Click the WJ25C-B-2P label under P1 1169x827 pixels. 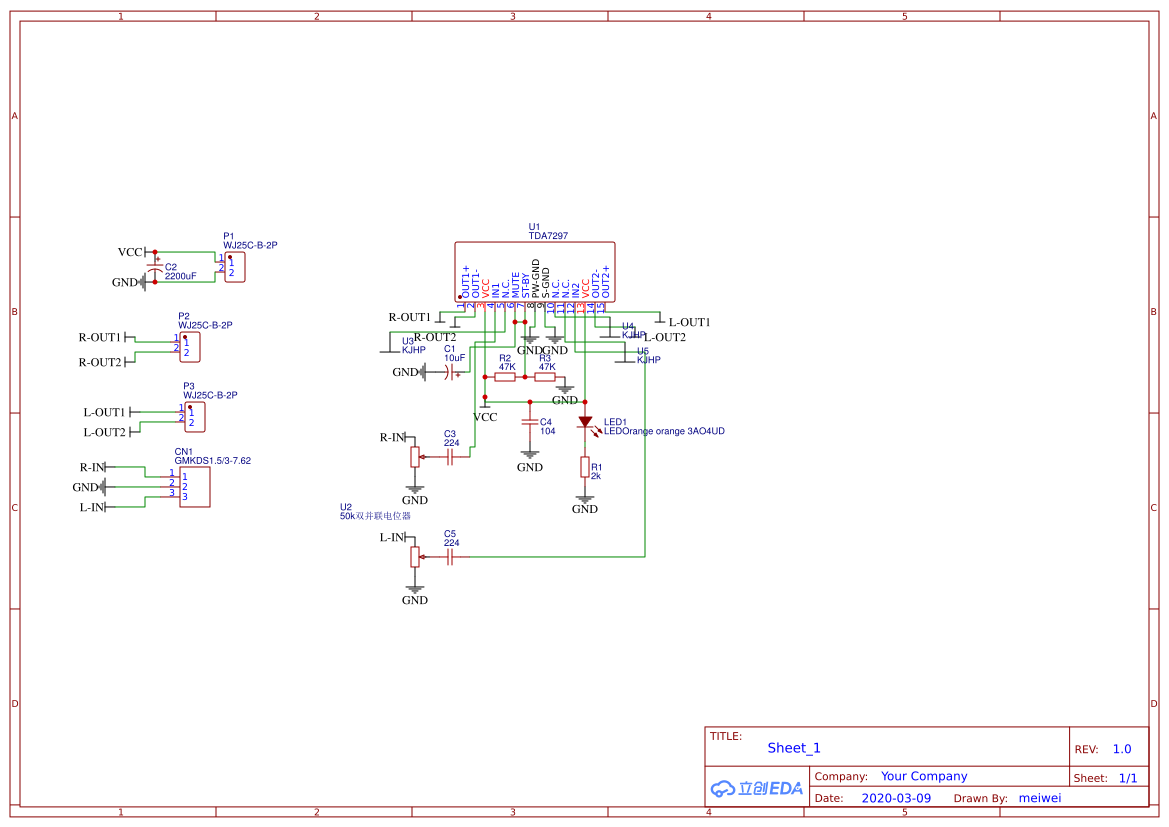[x=250, y=245]
